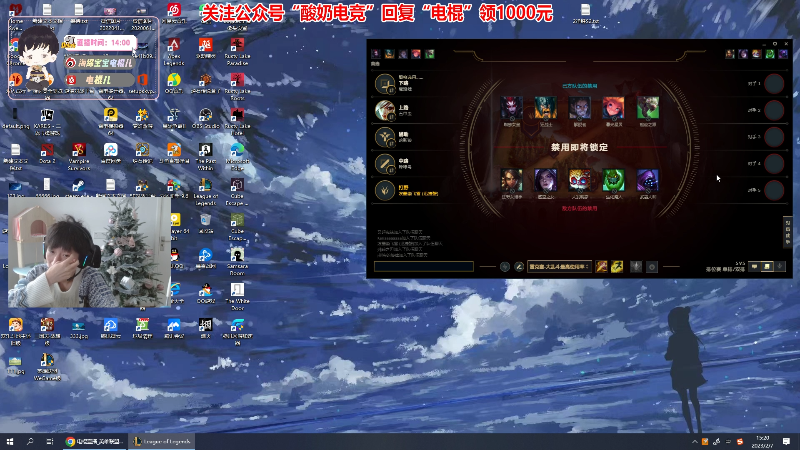Open the ward skin selector icon
800x450 pixels.
(636, 267)
